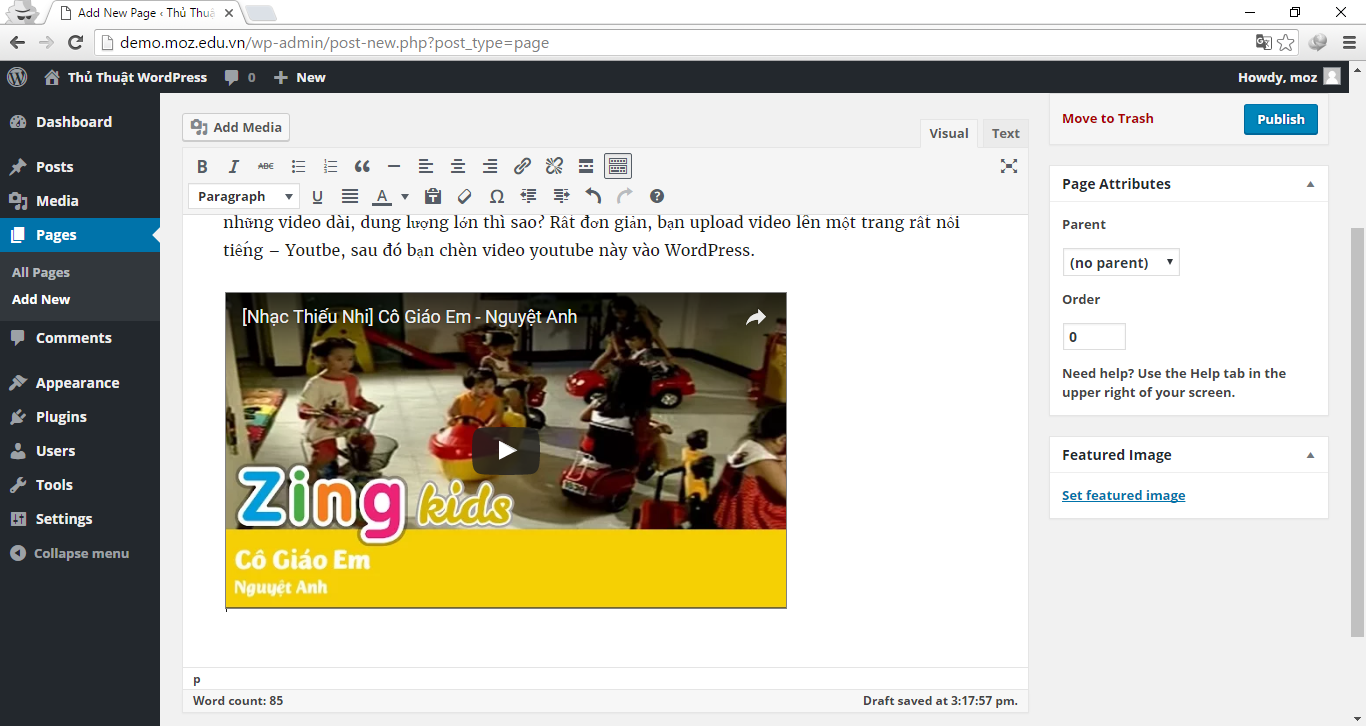The image size is (1366, 726).
Task: Open the Howdy, moz account menu
Action: coord(1289,77)
